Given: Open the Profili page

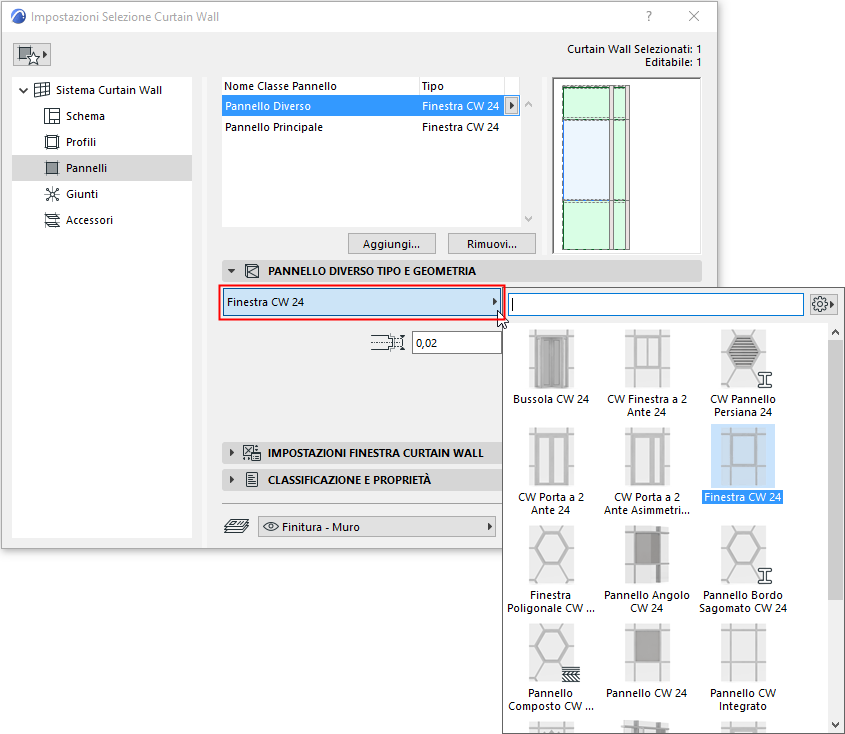Looking at the screenshot, I should (81, 142).
